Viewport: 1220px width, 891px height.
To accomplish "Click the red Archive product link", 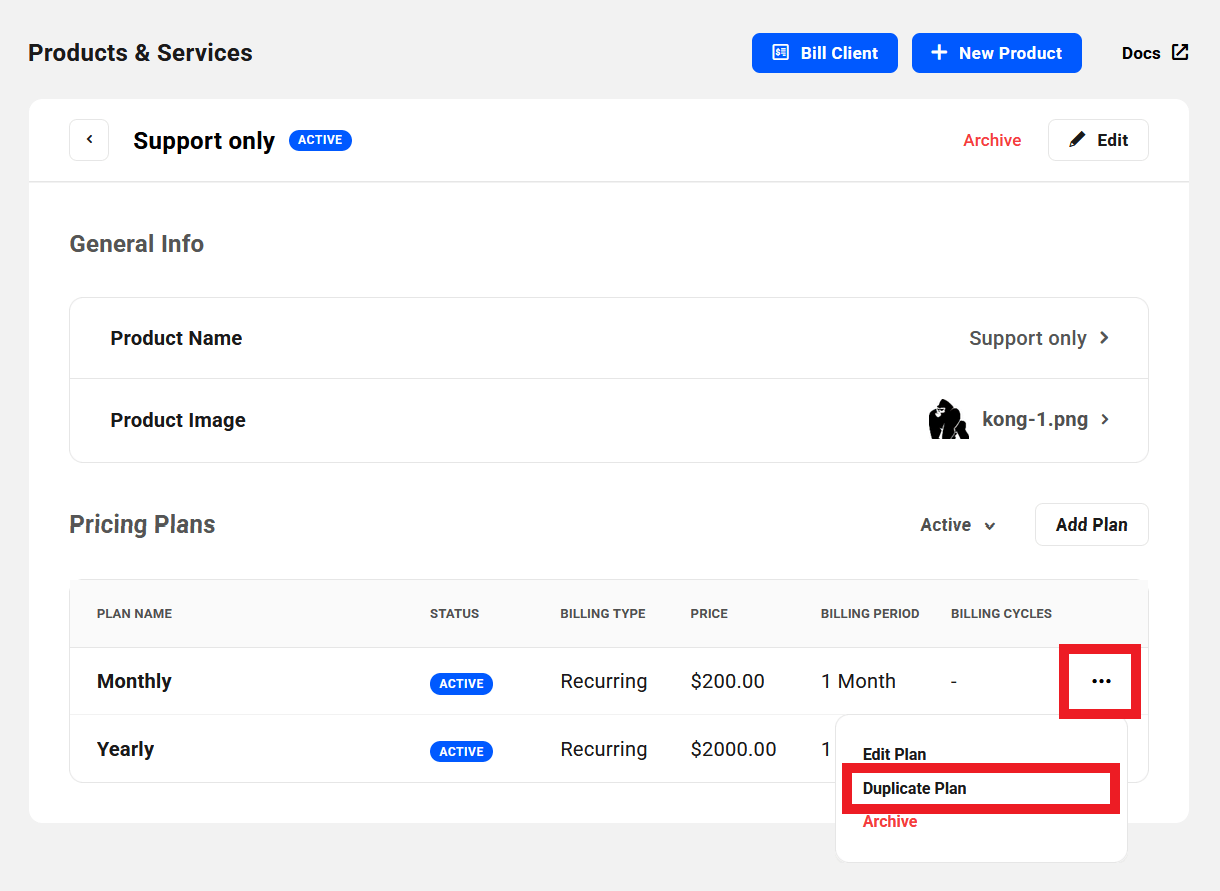I will point(991,140).
